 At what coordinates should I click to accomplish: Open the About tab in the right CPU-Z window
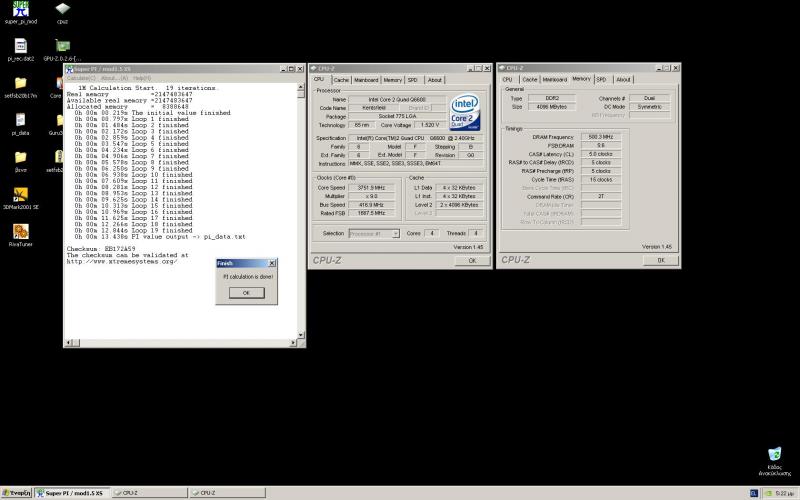tap(623, 80)
